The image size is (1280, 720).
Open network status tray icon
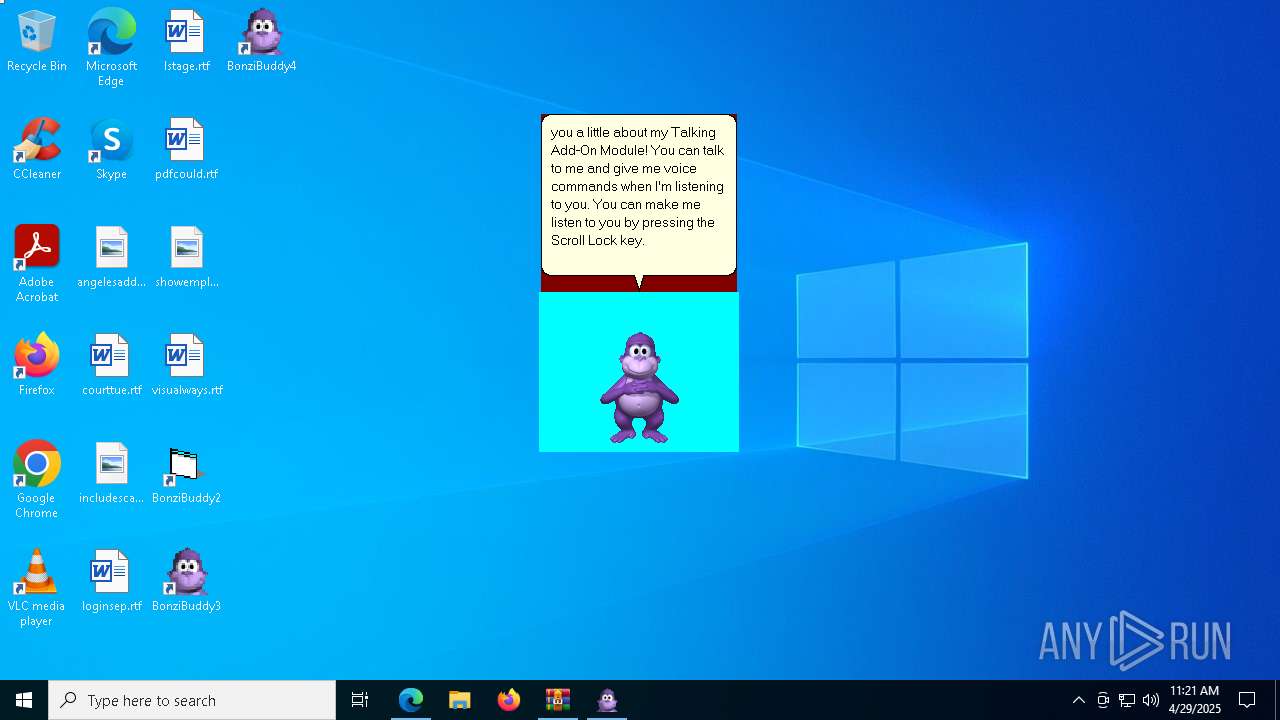tap(1127, 700)
